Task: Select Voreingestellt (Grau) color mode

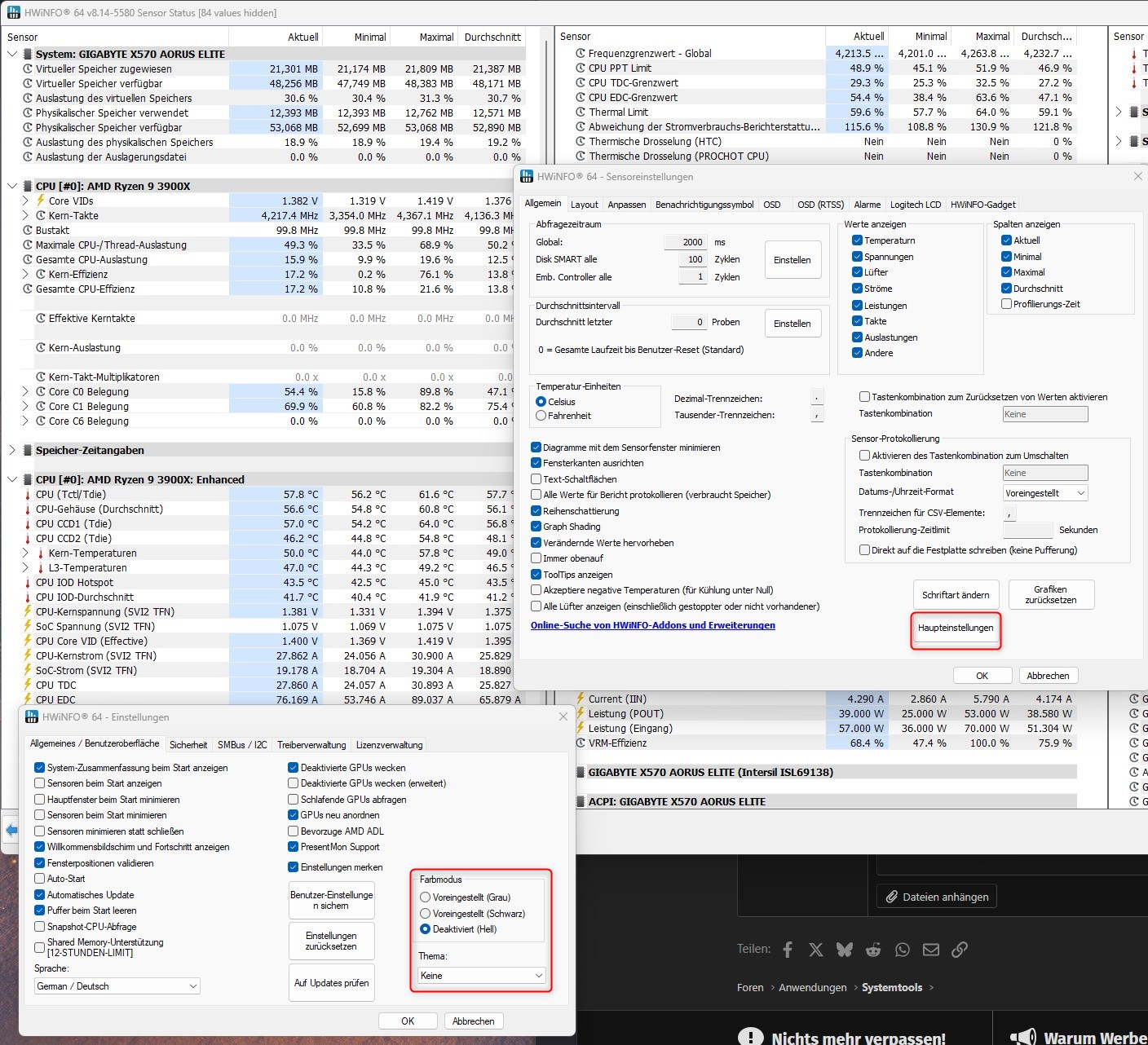Action: [x=425, y=897]
